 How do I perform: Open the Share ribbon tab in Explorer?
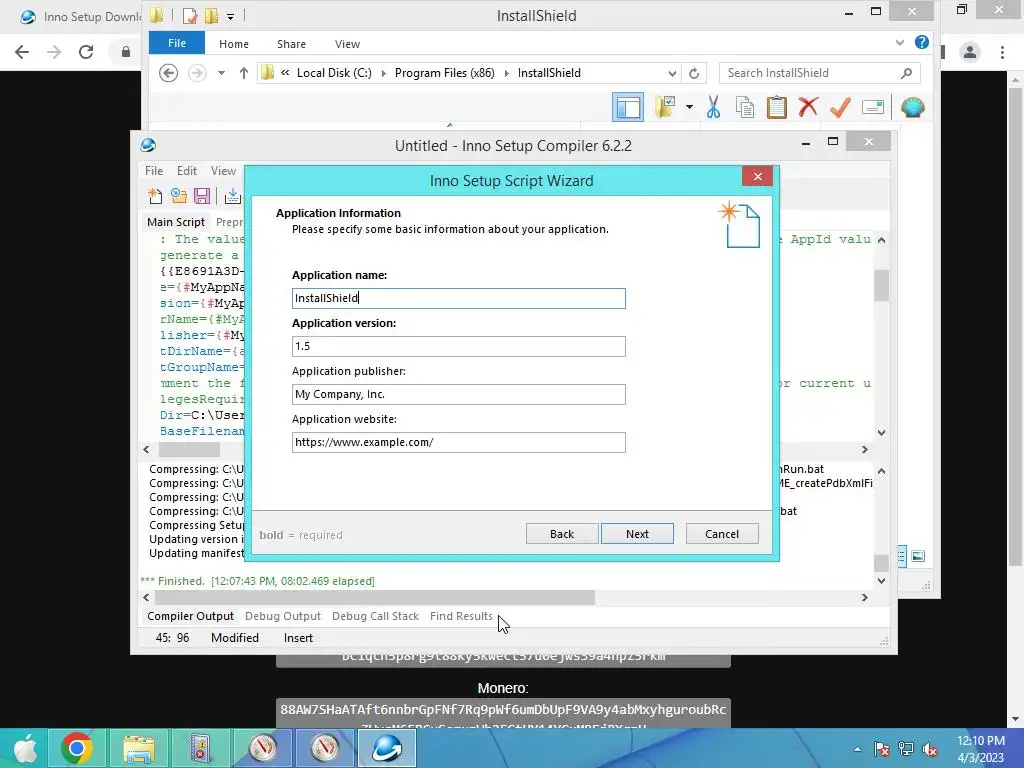click(x=291, y=44)
